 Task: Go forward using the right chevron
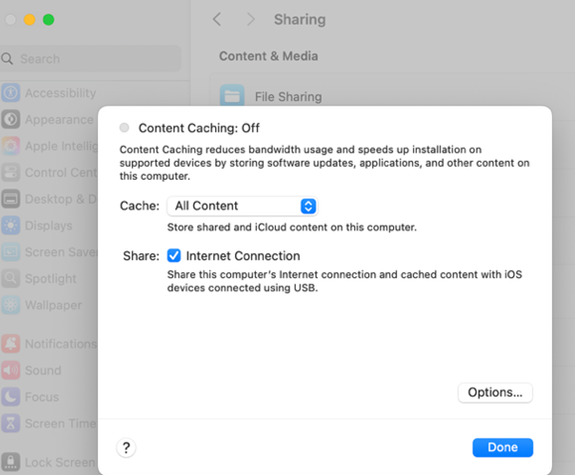coord(250,19)
